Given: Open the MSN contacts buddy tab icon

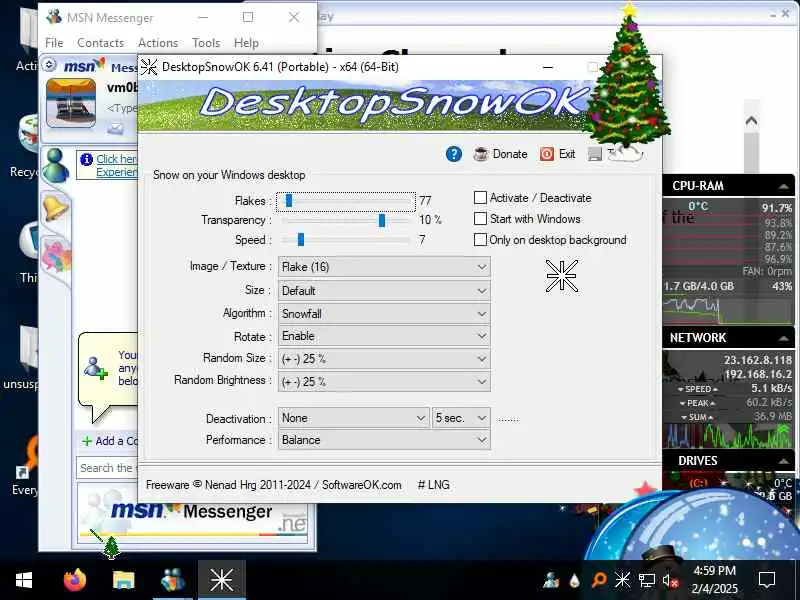Looking at the screenshot, I should point(55,166).
